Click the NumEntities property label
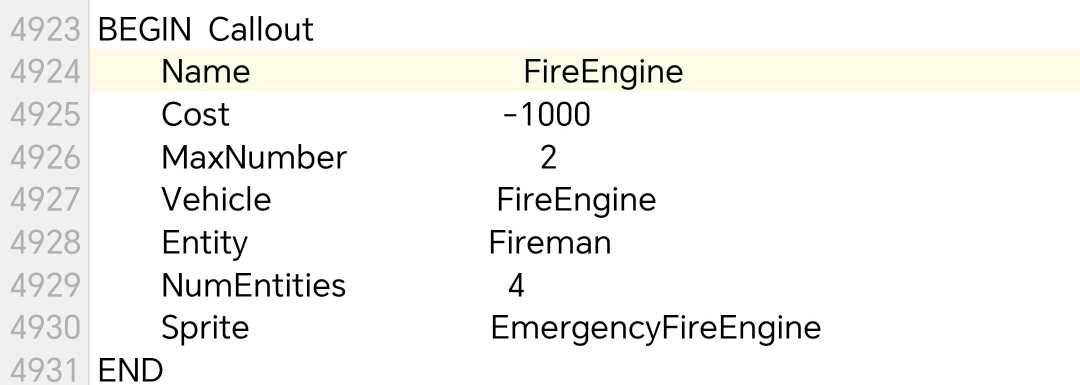This screenshot has width=1080, height=385. click(x=253, y=286)
